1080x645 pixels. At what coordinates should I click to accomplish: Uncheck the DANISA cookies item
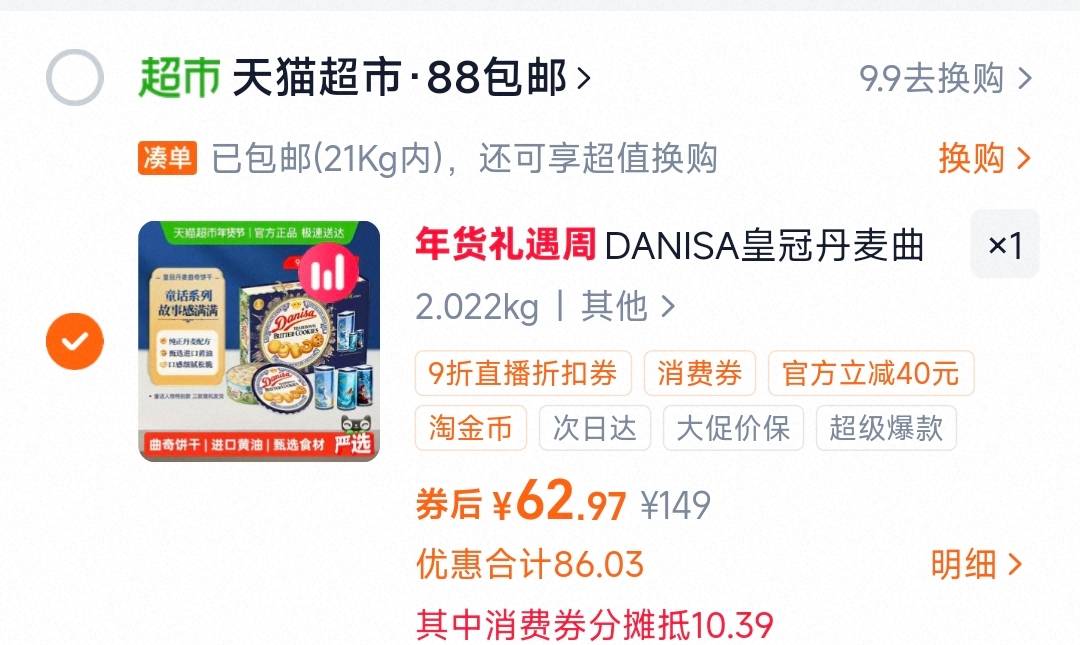(74, 341)
